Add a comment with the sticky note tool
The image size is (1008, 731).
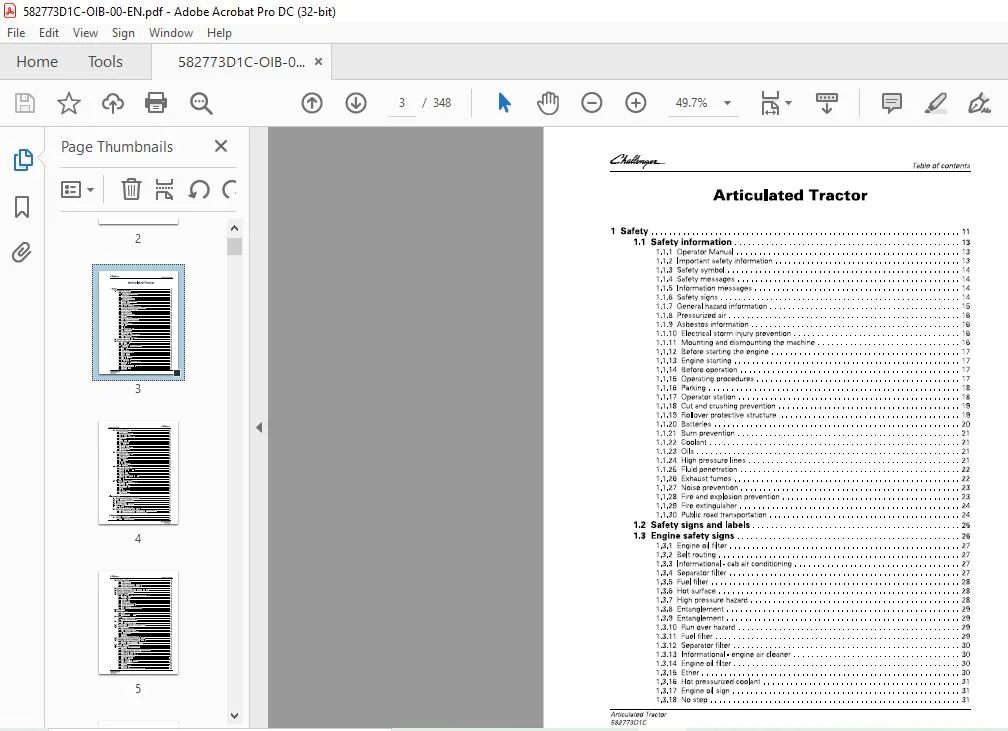pyautogui.click(x=892, y=103)
